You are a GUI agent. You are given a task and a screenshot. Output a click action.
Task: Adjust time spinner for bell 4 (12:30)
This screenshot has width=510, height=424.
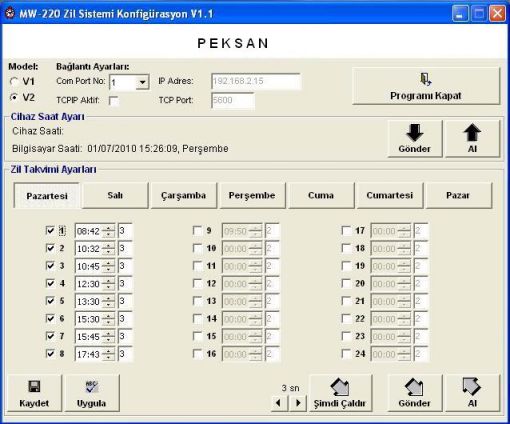(x=109, y=284)
